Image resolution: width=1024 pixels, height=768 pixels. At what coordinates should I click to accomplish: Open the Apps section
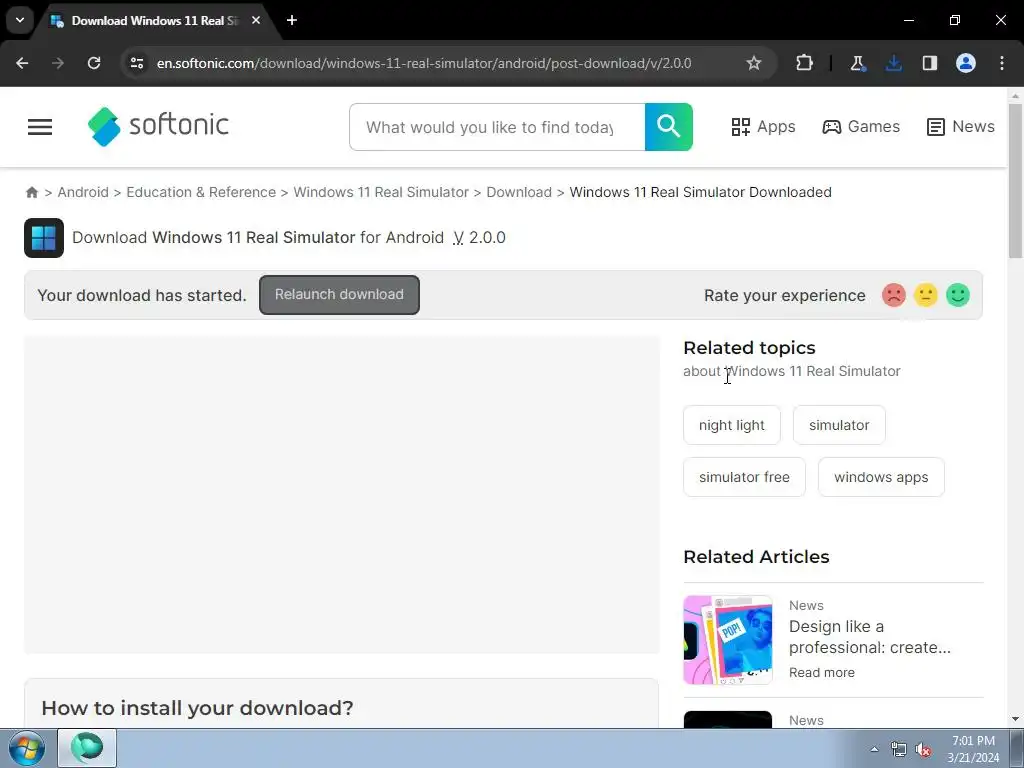pyautogui.click(x=763, y=127)
